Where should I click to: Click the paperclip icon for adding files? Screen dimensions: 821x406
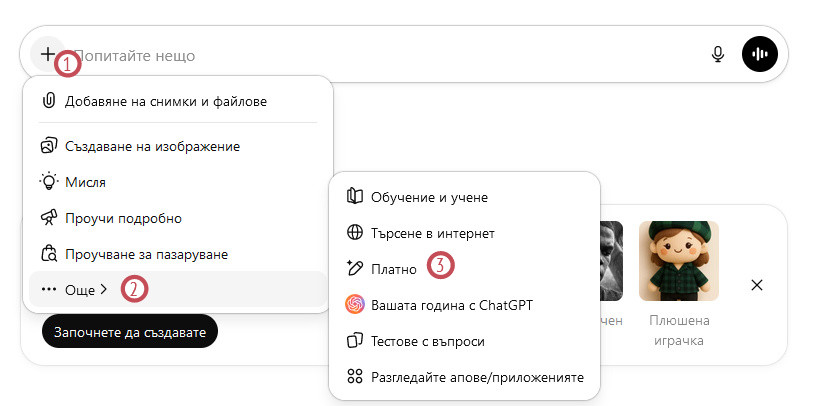[x=48, y=101]
